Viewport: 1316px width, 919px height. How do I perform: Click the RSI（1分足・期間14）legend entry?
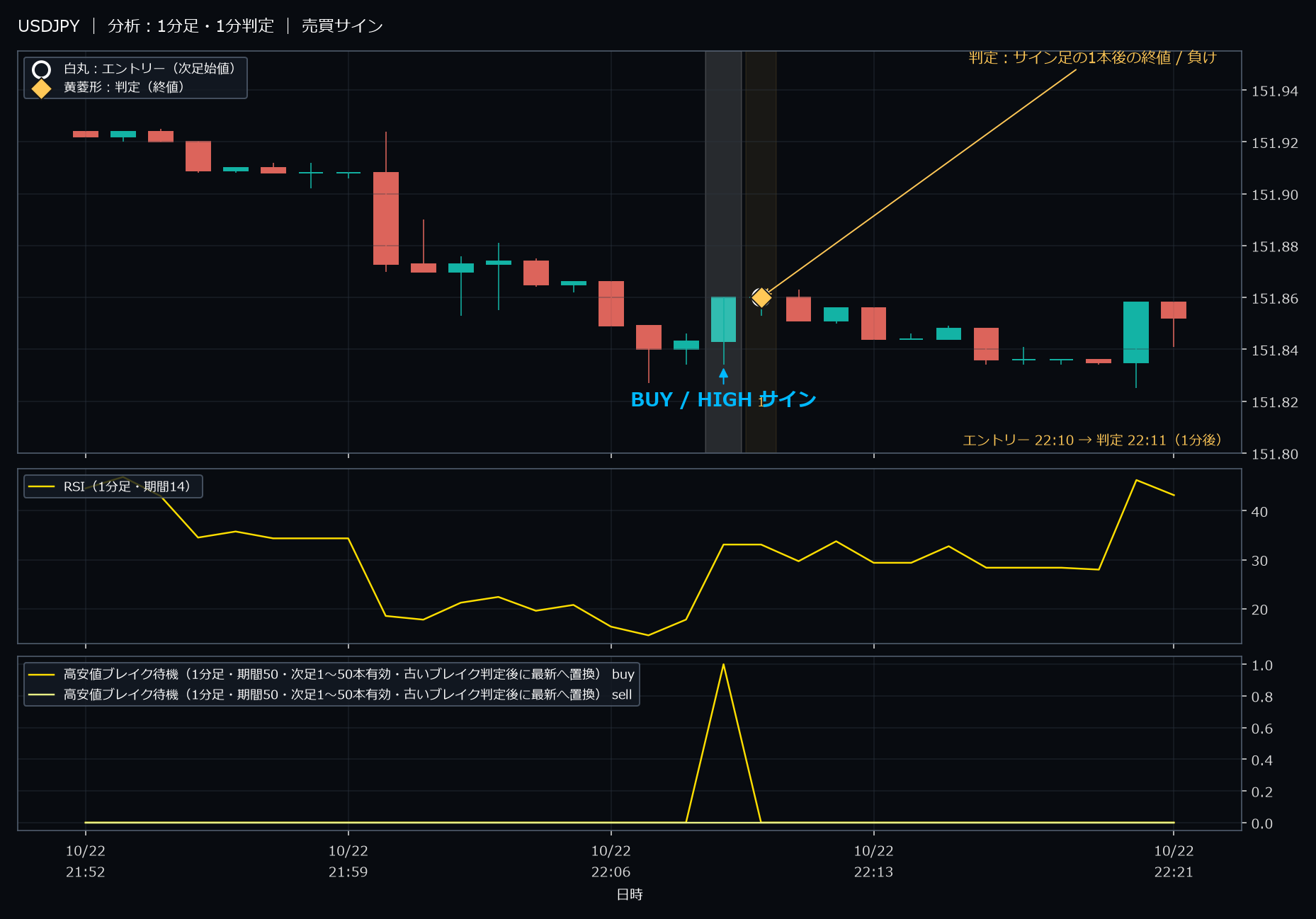coord(113,486)
